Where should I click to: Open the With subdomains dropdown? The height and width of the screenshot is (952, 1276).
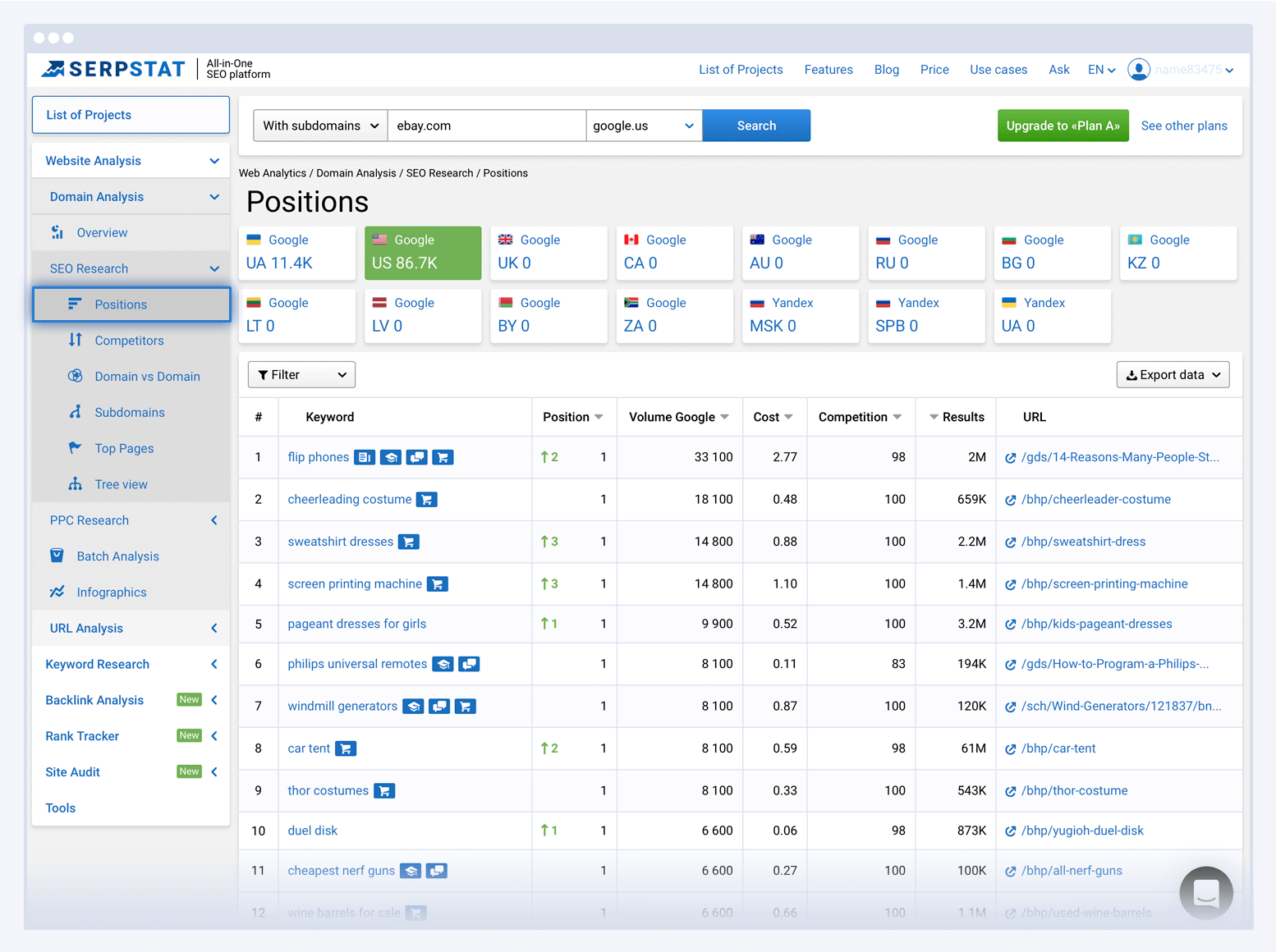point(320,126)
